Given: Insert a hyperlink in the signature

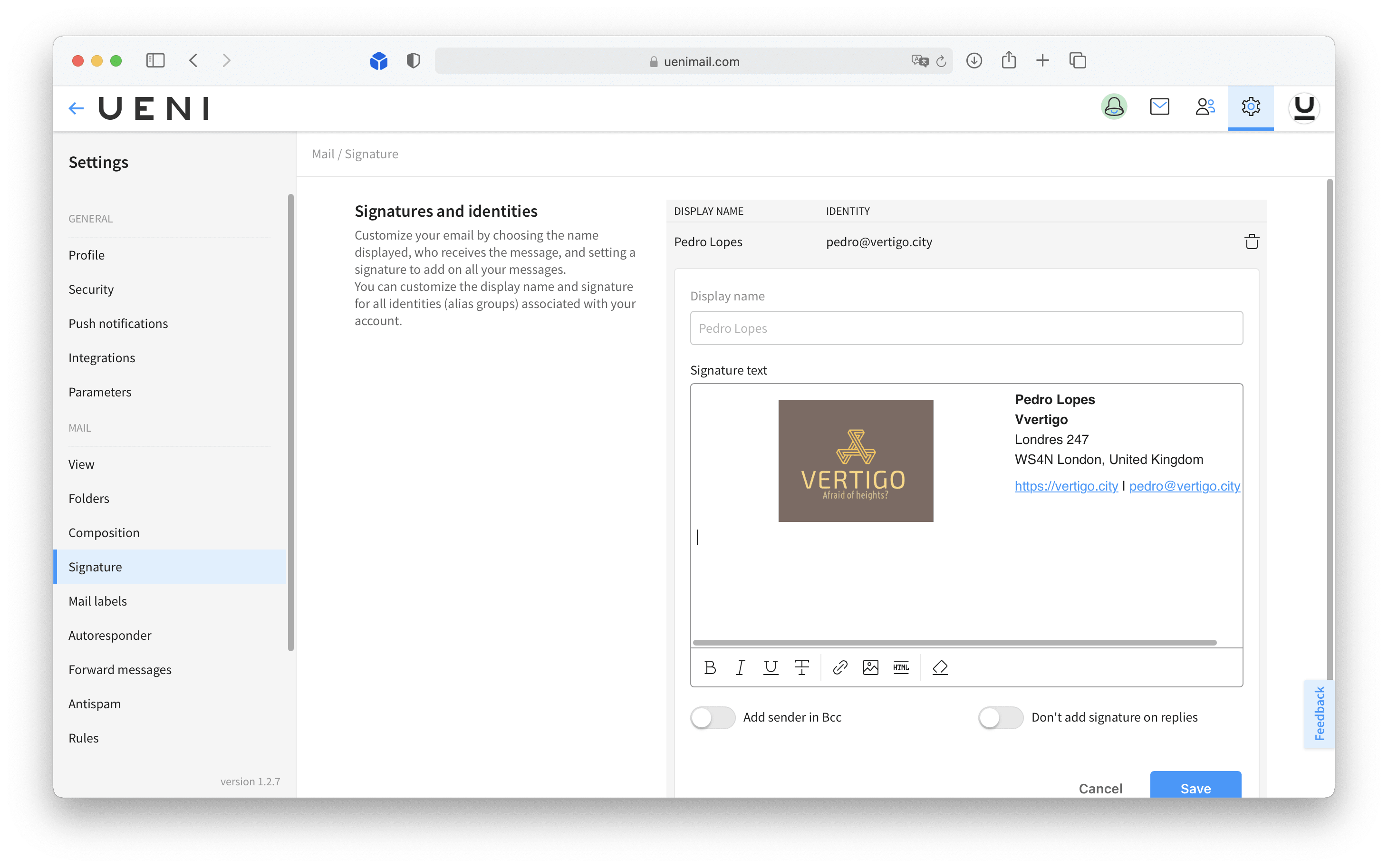Looking at the screenshot, I should [840, 667].
